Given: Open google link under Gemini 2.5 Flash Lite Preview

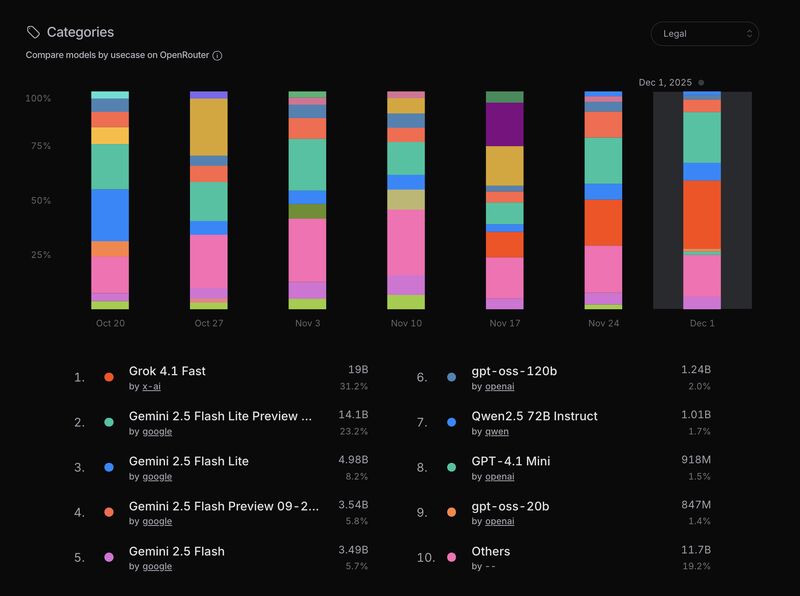Looking at the screenshot, I should coord(157,432).
